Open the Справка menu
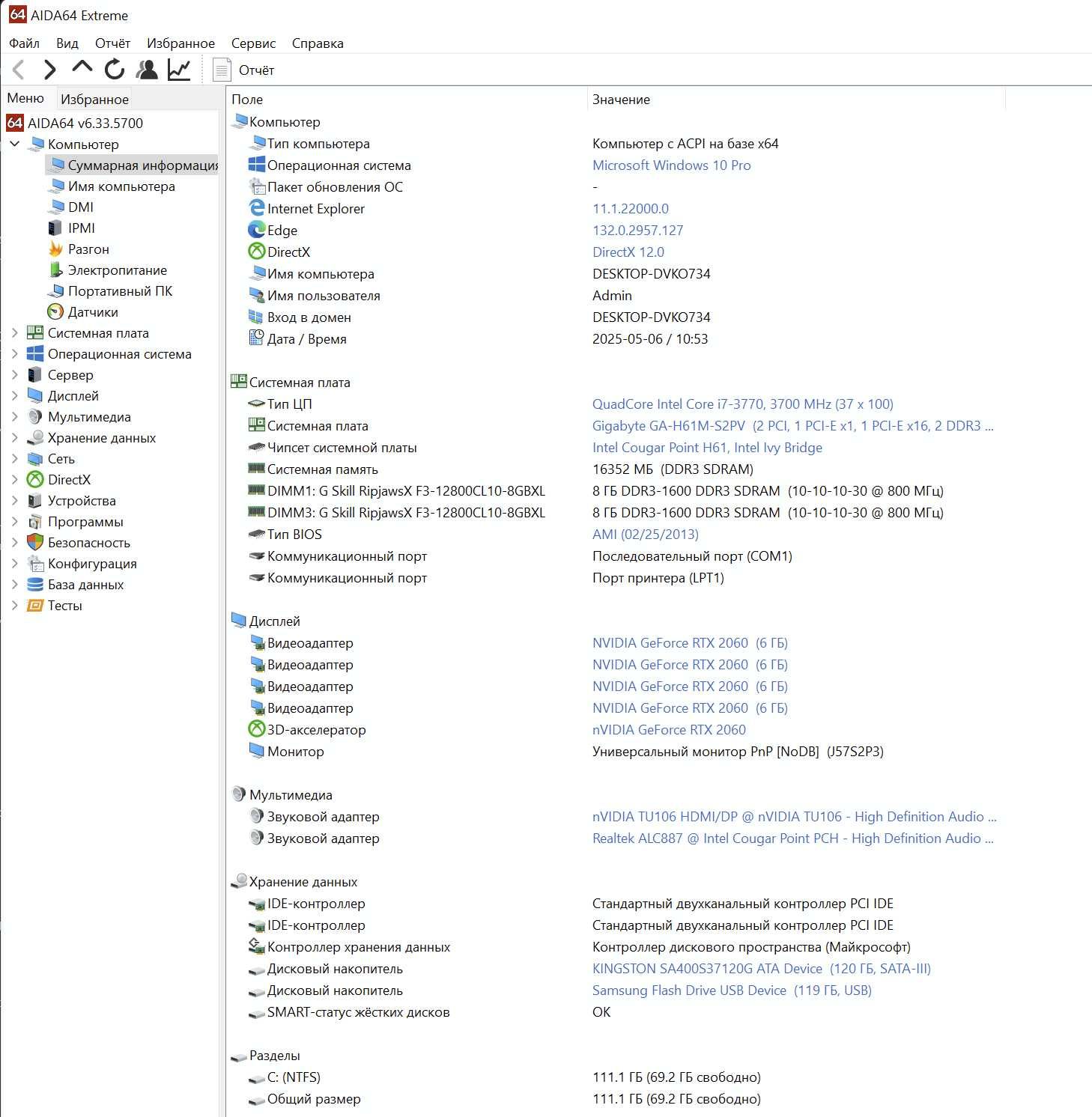The width and height of the screenshot is (1092, 1117). [318, 43]
